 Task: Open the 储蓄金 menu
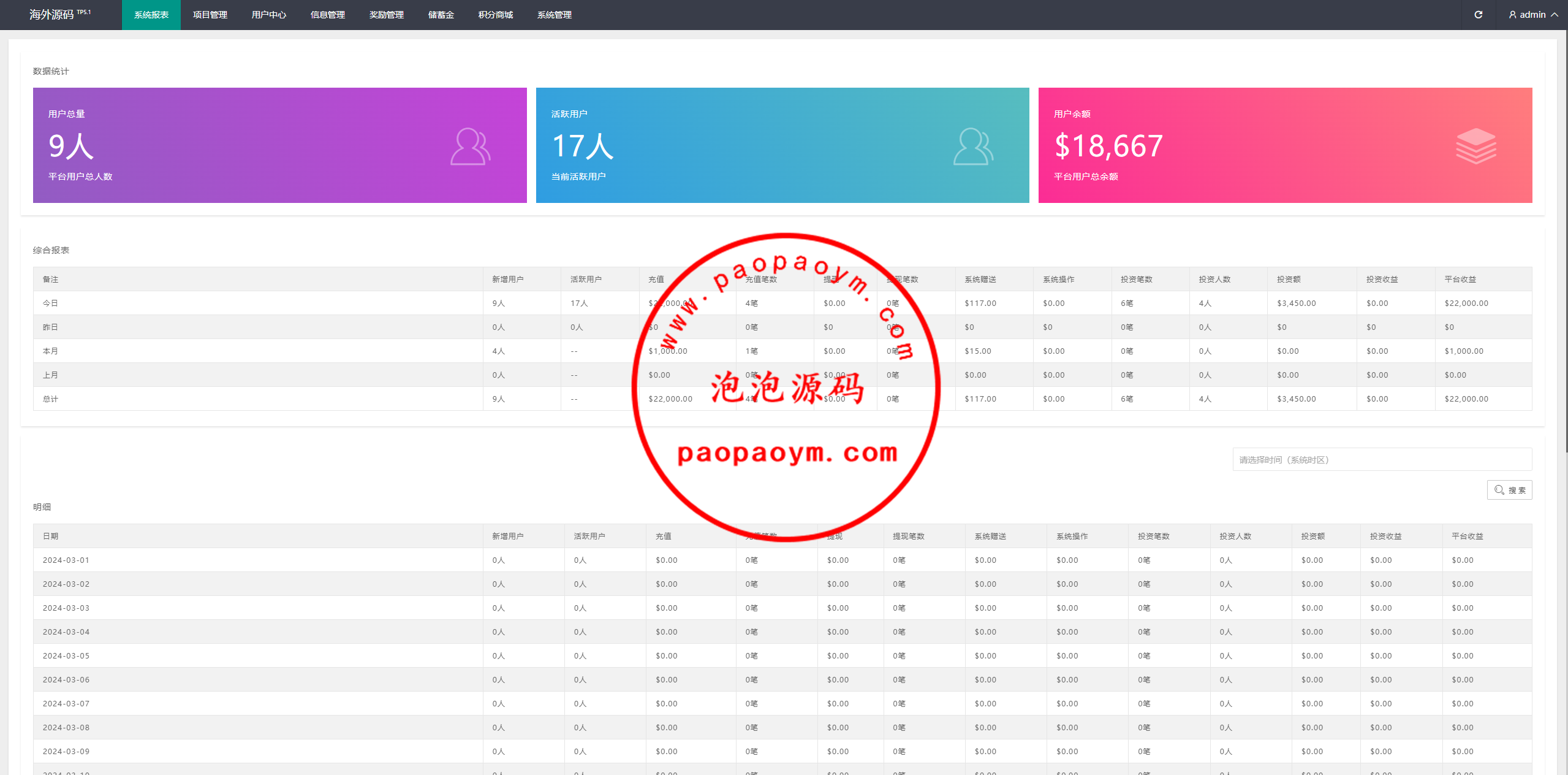(441, 15)
